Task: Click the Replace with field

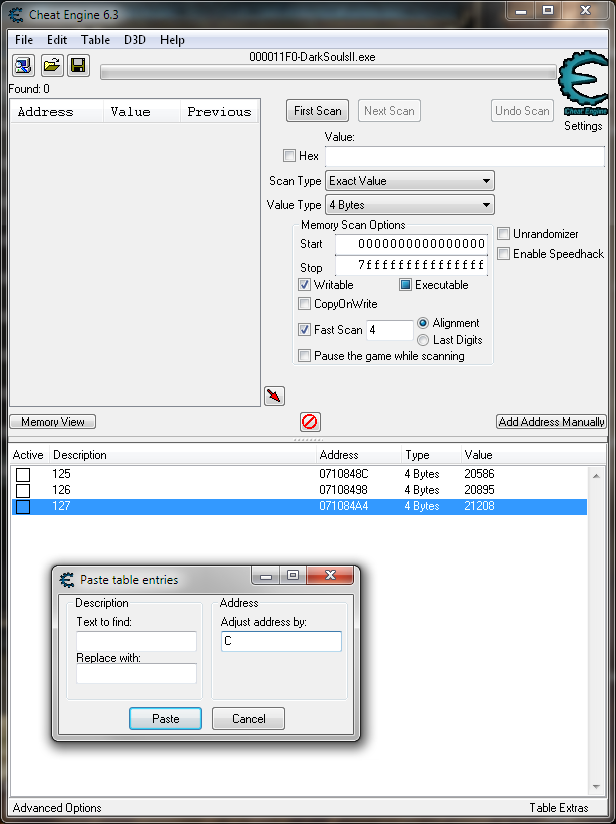Action: point(137,673)
